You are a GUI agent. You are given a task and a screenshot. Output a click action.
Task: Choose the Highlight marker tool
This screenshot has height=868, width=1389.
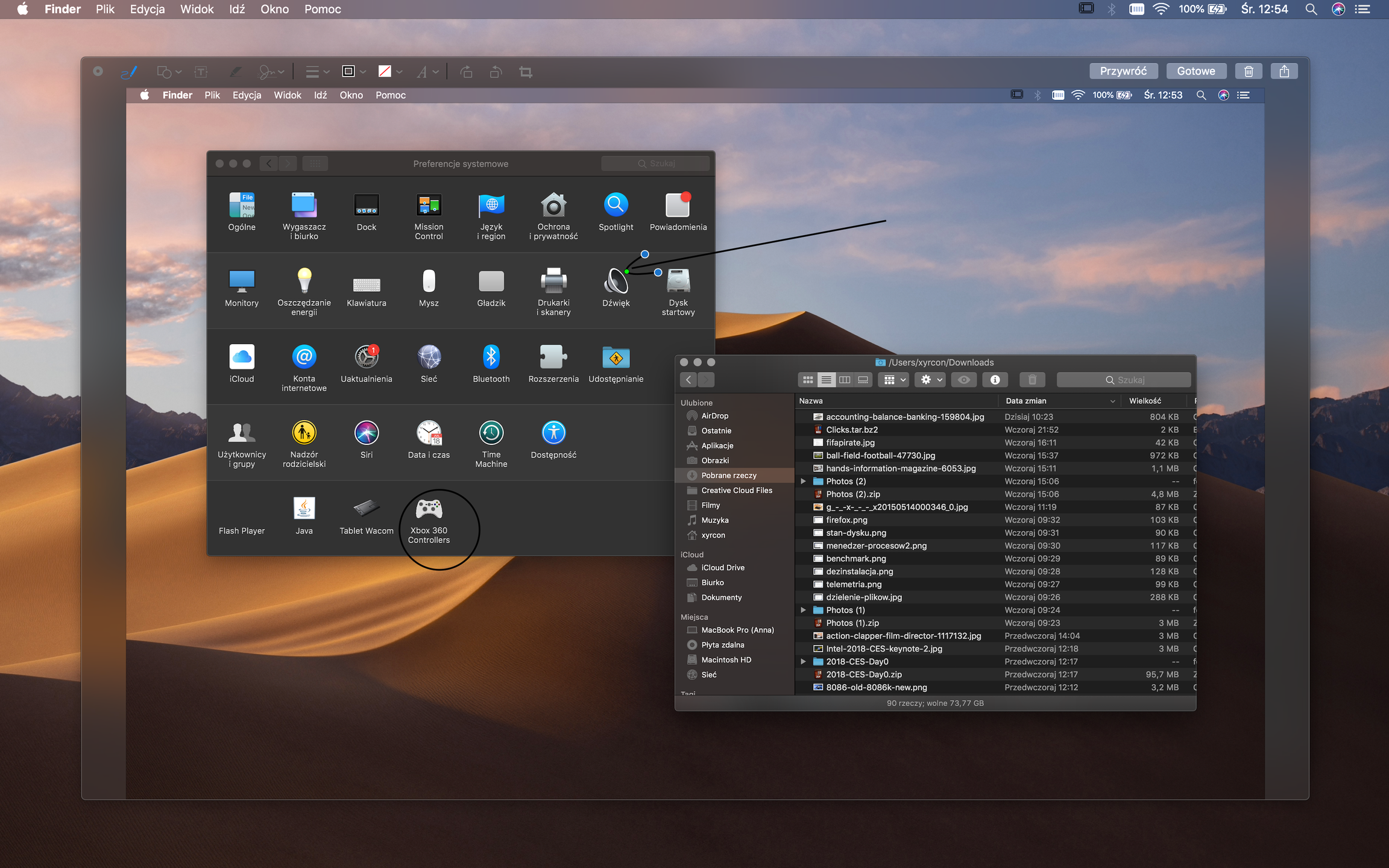(235, 72)
